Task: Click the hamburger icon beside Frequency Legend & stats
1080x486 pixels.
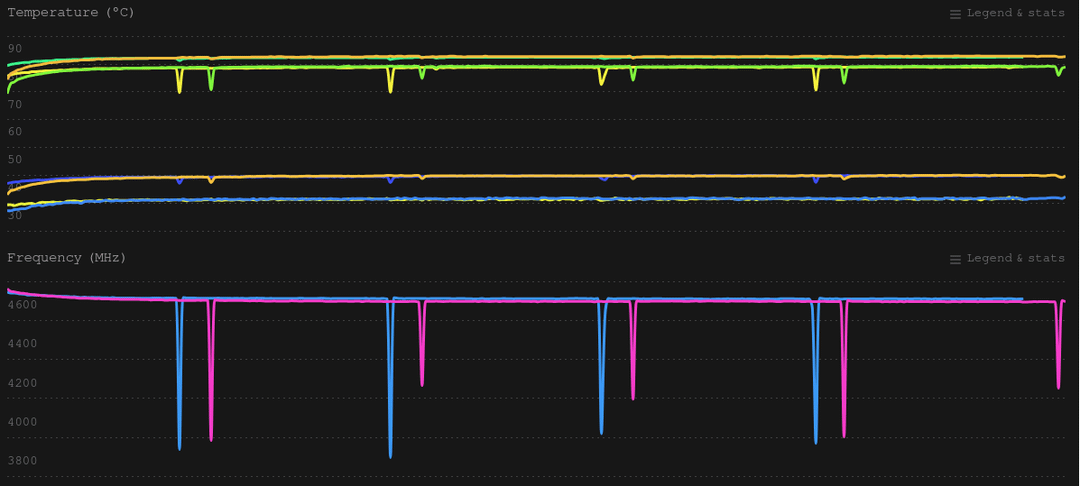Action: (955, 259)
